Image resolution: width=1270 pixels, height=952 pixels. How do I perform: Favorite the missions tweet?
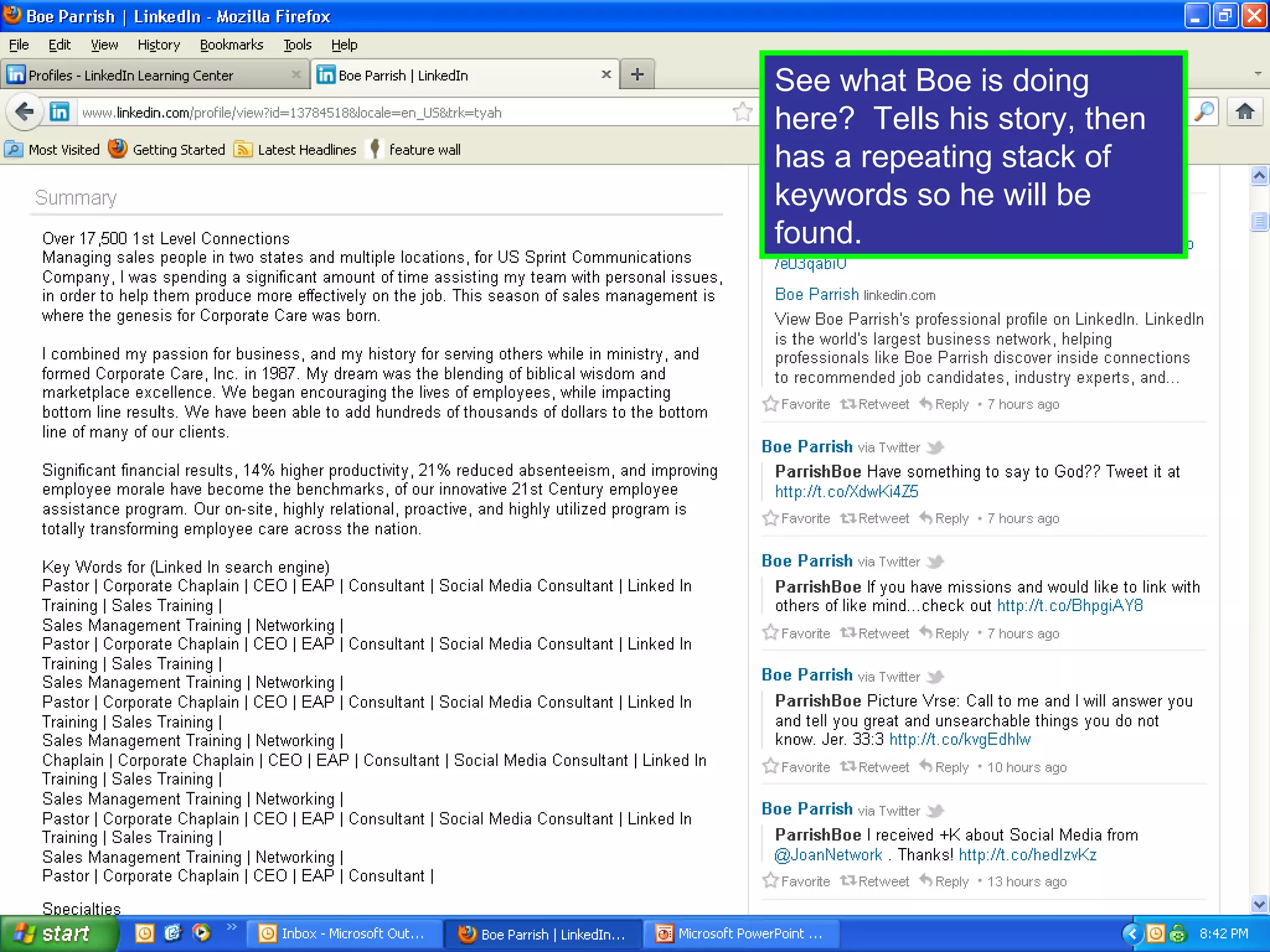coord(797,633)
